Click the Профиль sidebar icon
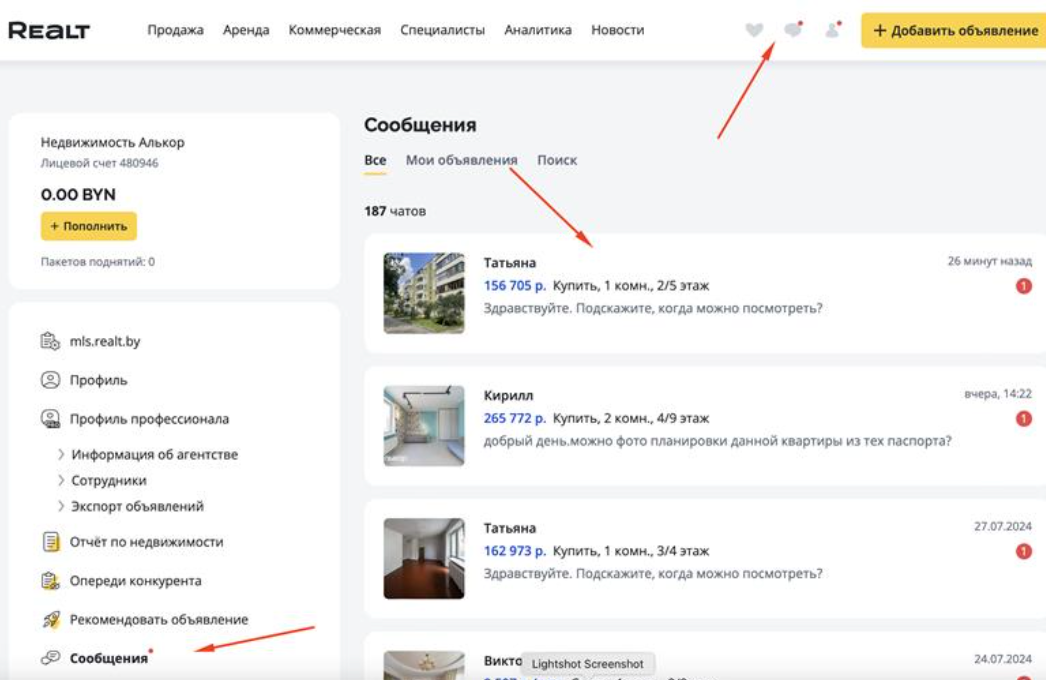1046x680 pixels. [50, 380]
